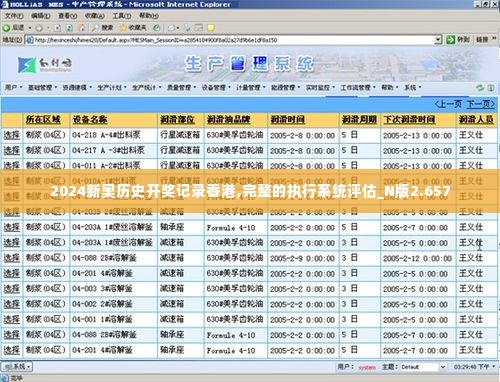The image size is (500, 382).
Task: Click the company logo in header
Action: coord(44,64)
